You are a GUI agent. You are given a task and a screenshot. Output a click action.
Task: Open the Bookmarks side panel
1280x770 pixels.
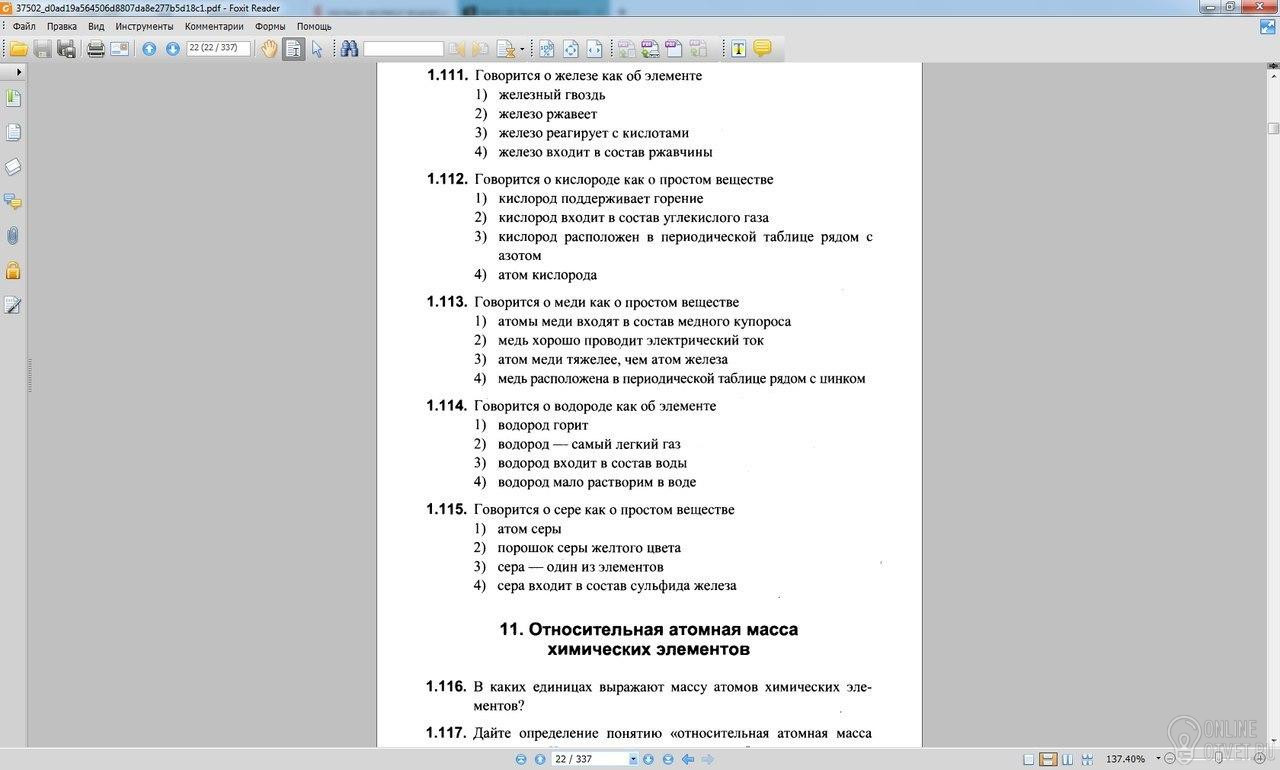coord(13,98)
